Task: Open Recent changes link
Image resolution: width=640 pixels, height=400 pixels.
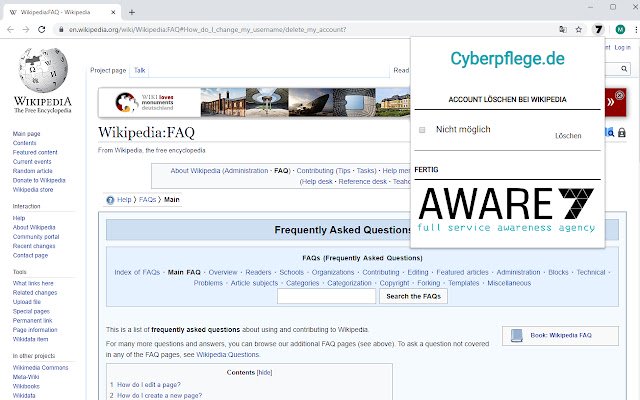Action: [x=34, y=246]
